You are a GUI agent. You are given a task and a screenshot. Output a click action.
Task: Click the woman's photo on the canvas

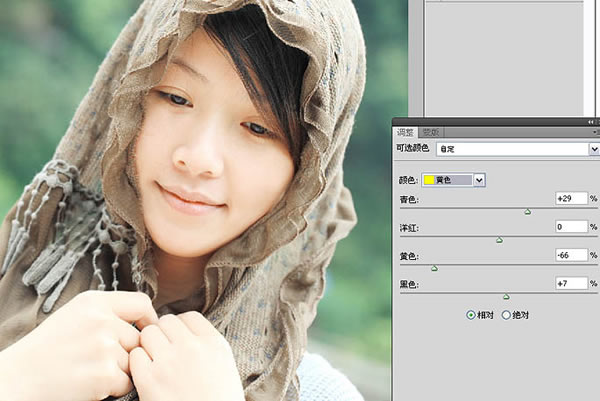[195, 200]
